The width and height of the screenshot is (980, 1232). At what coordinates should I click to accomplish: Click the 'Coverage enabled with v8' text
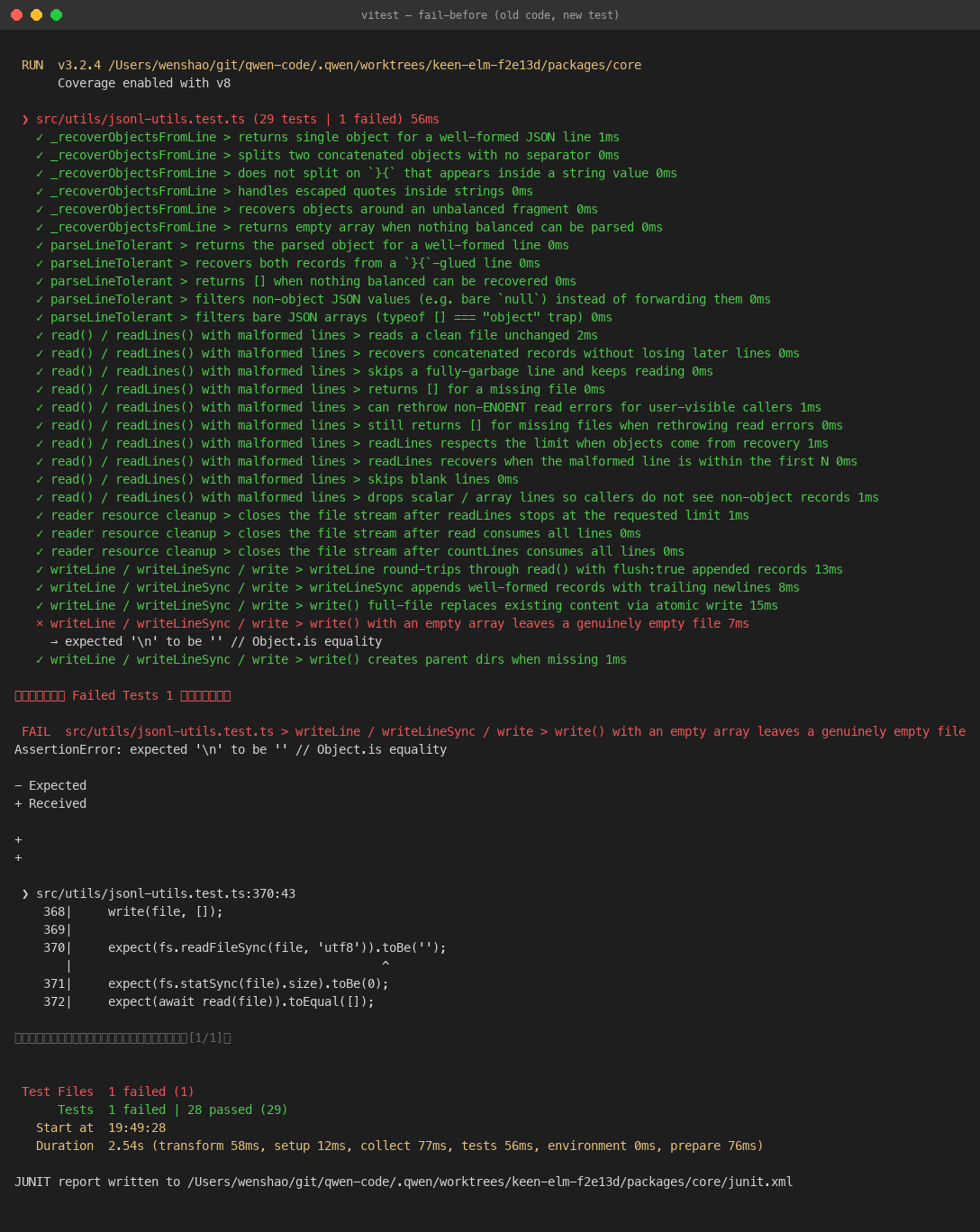[x=144, y=83]
